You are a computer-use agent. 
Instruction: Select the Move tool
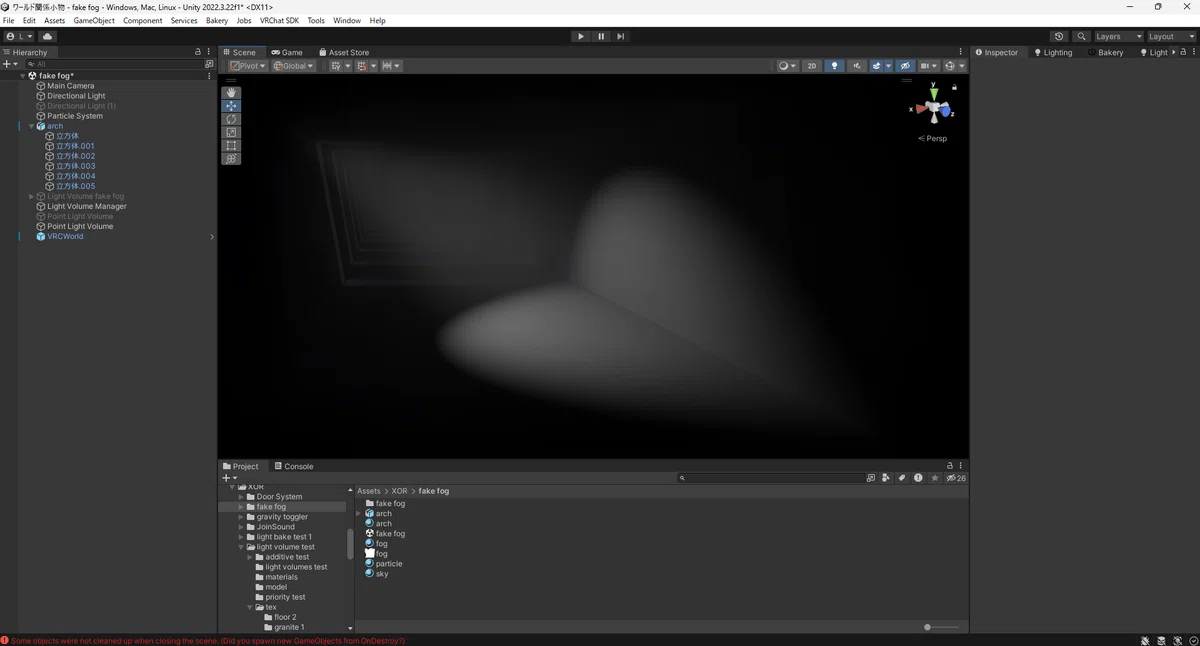[231, 106]
